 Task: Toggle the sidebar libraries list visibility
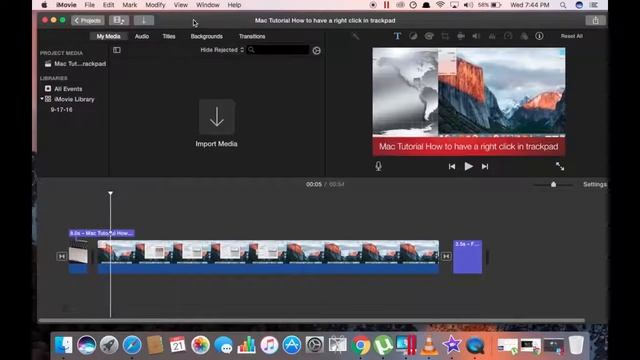(x=117, y=50)
